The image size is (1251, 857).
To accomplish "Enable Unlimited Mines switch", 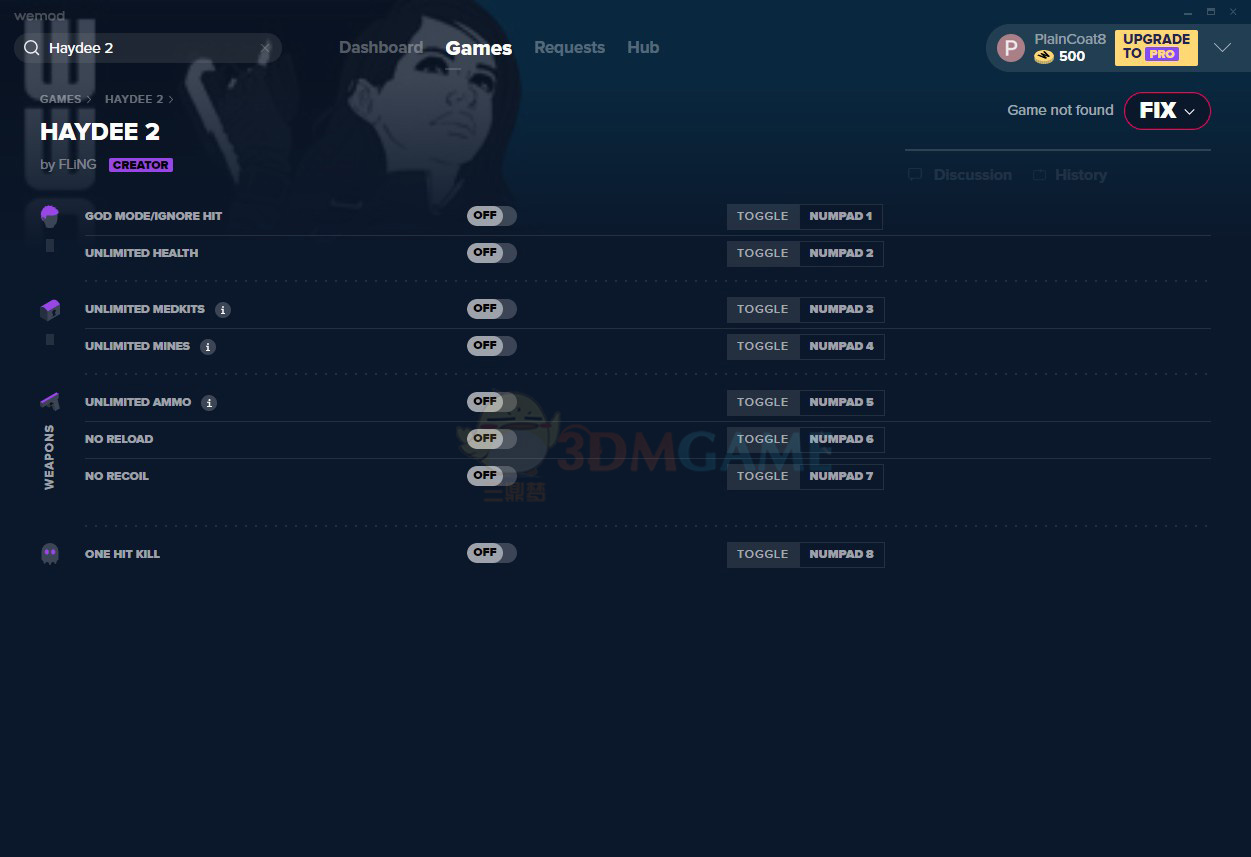I will 492,346.
